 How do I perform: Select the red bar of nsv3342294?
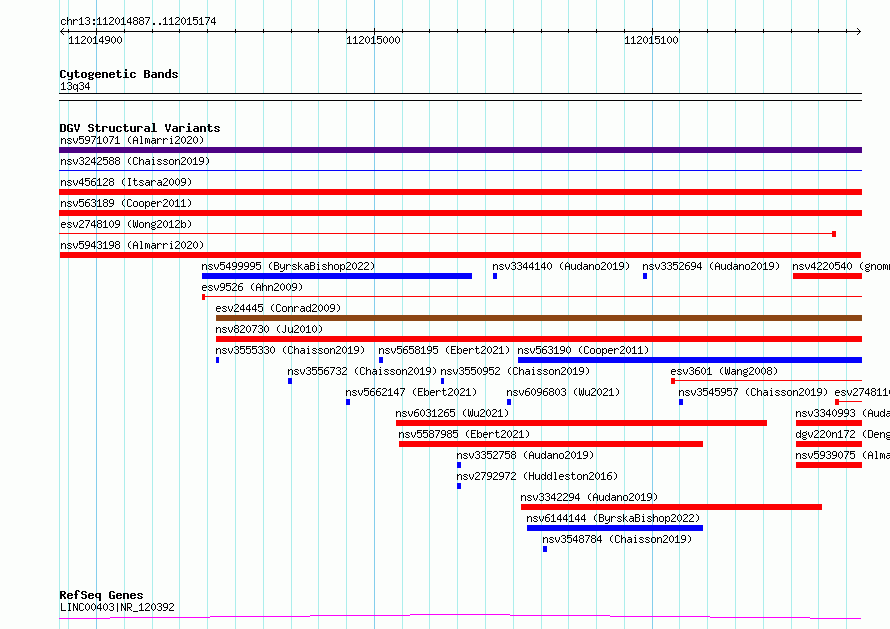click(671, 507)
